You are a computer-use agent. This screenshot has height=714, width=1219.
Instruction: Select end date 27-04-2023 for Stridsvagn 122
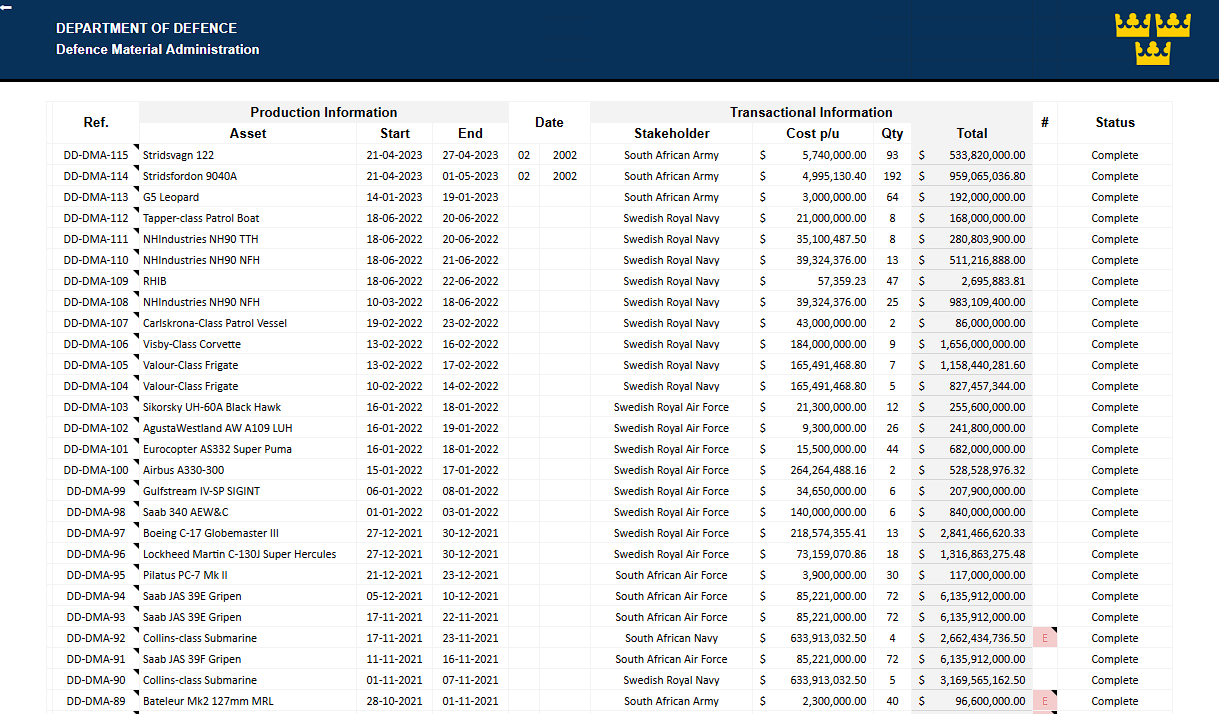pyautogui.click(x=470, y=155)
